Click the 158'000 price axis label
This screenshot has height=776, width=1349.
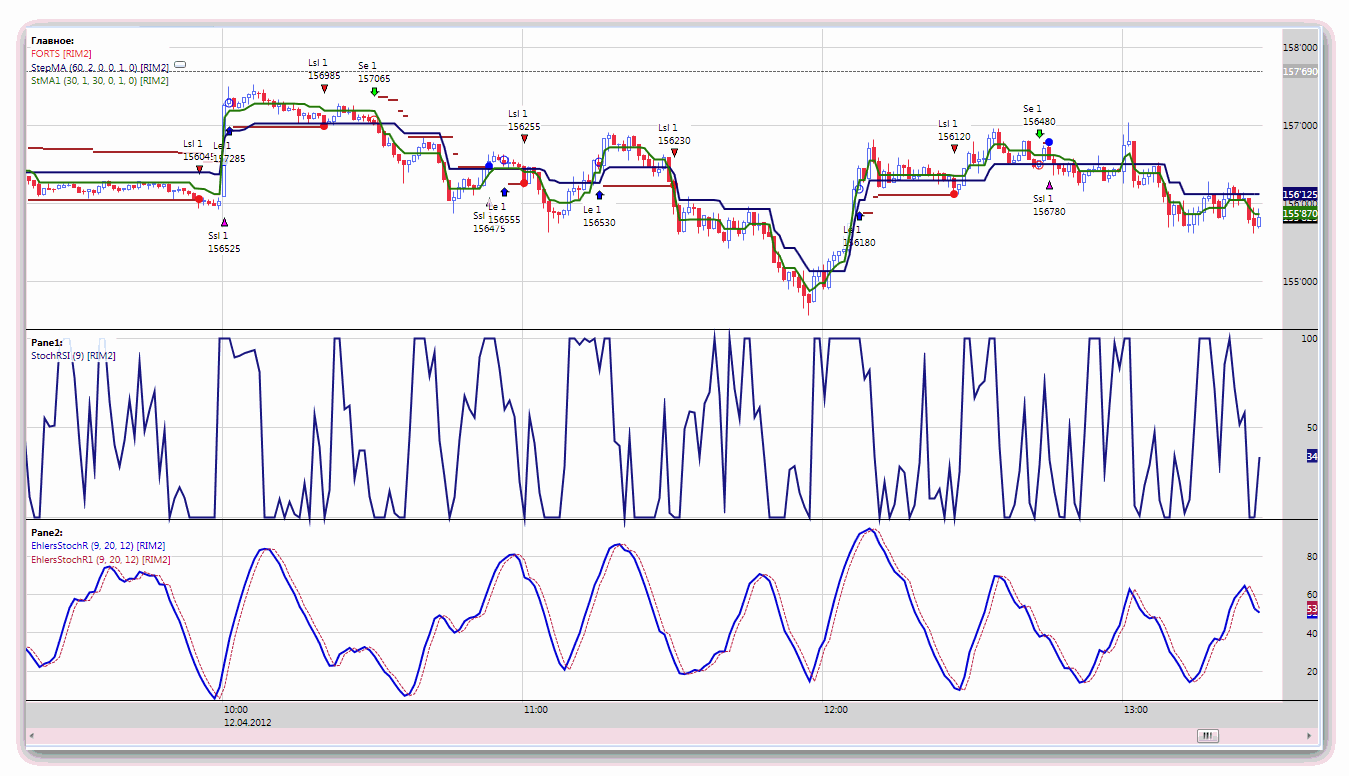1299,48
